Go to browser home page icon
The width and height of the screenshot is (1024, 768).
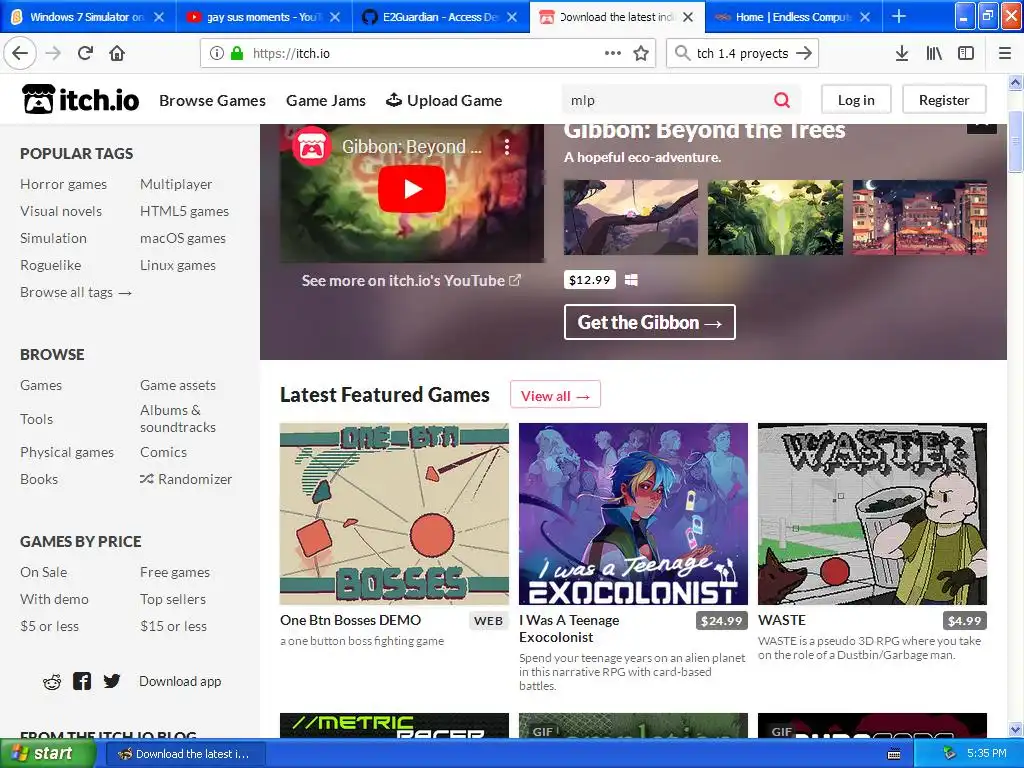point(117,54)
